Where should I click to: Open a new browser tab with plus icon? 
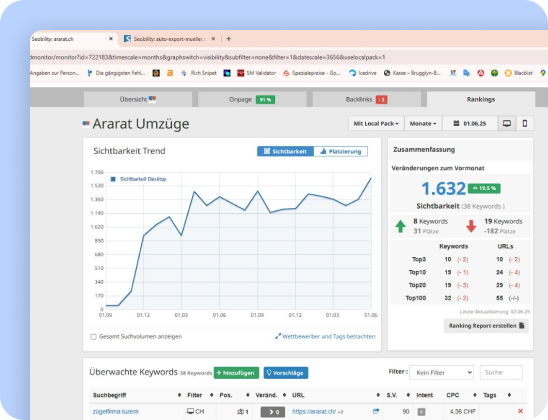(229, 39)
